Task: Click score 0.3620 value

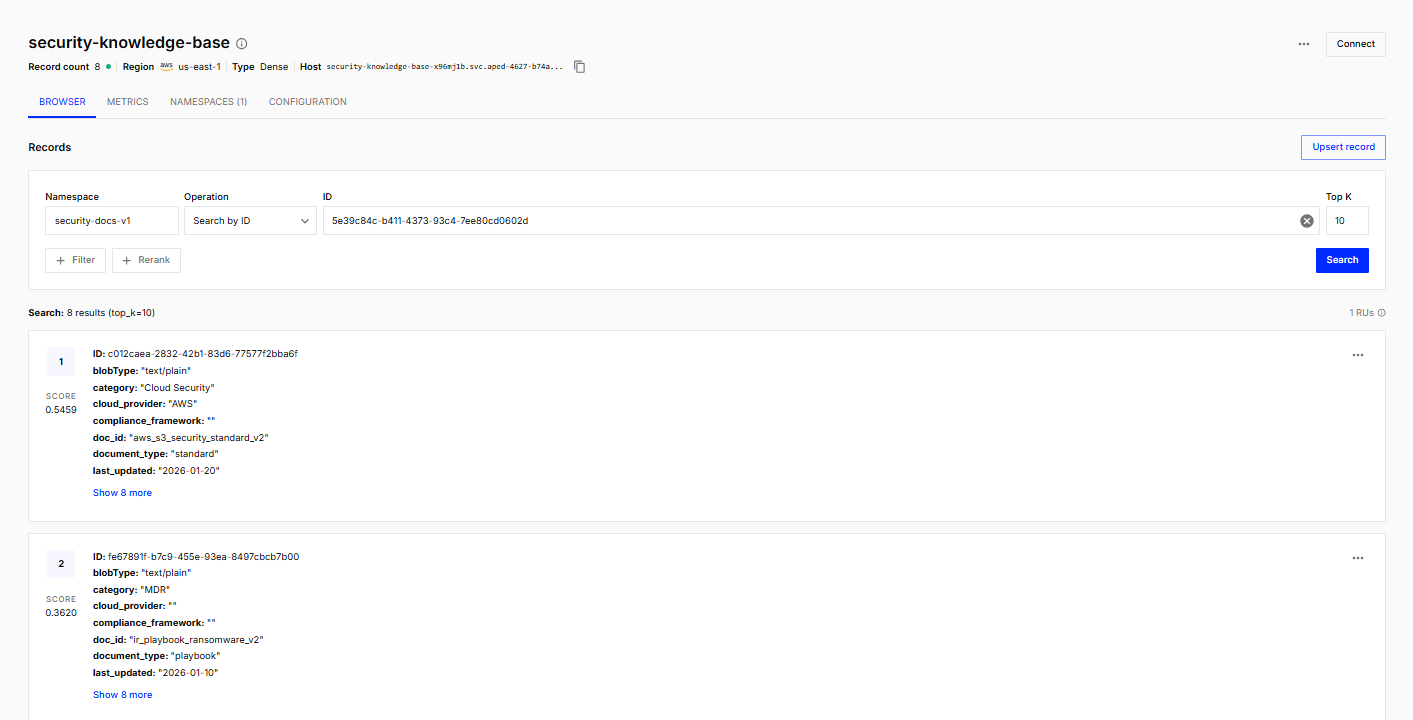Action: (61, 613)
